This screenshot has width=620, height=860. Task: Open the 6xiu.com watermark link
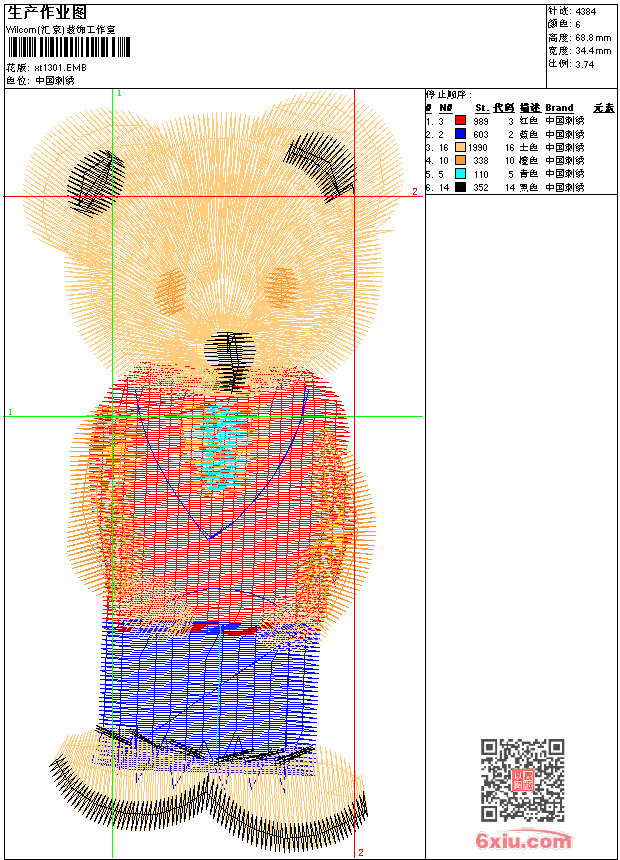click(x=524, y=841)
